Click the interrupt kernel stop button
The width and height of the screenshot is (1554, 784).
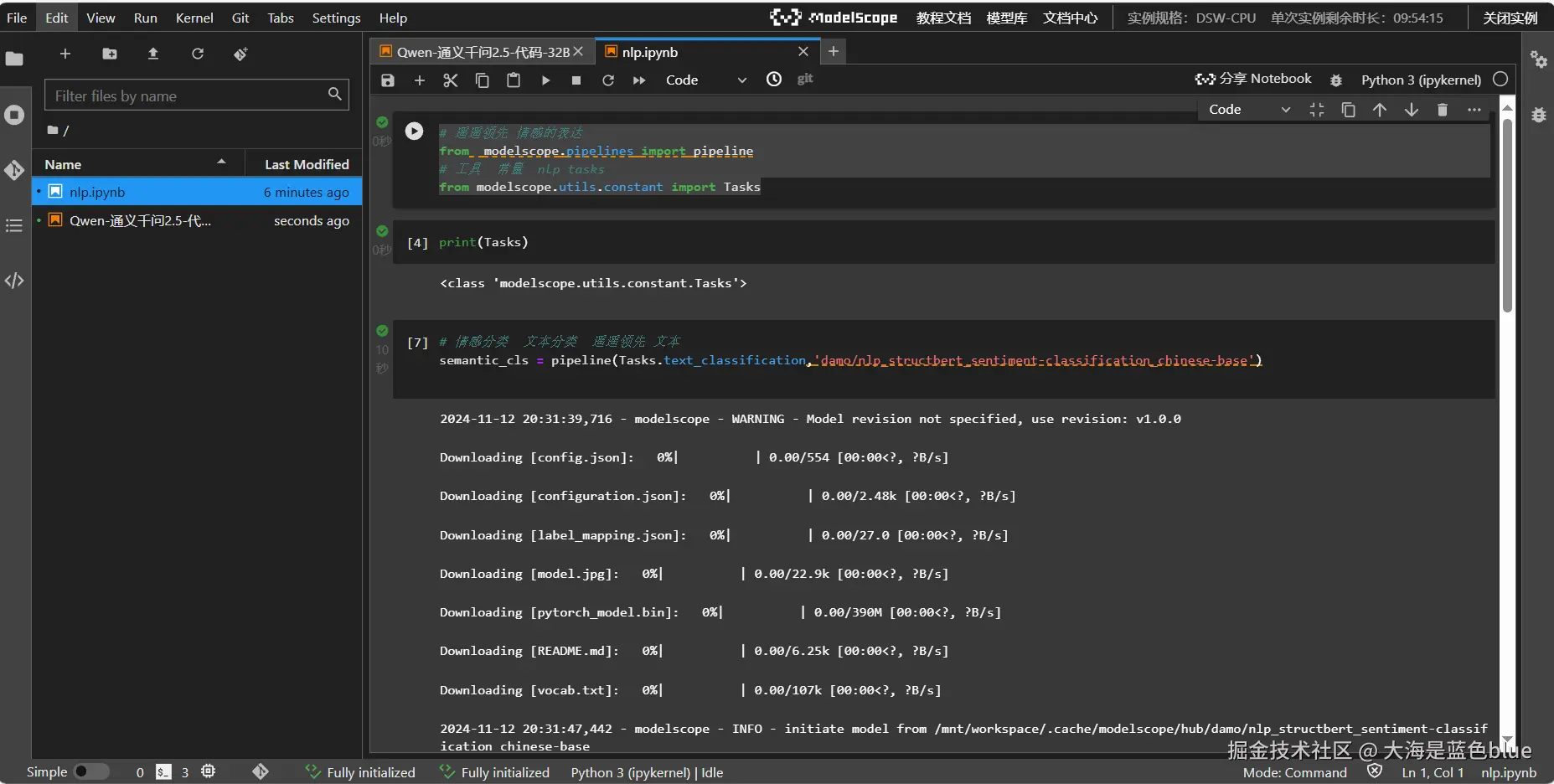point(576,80)
